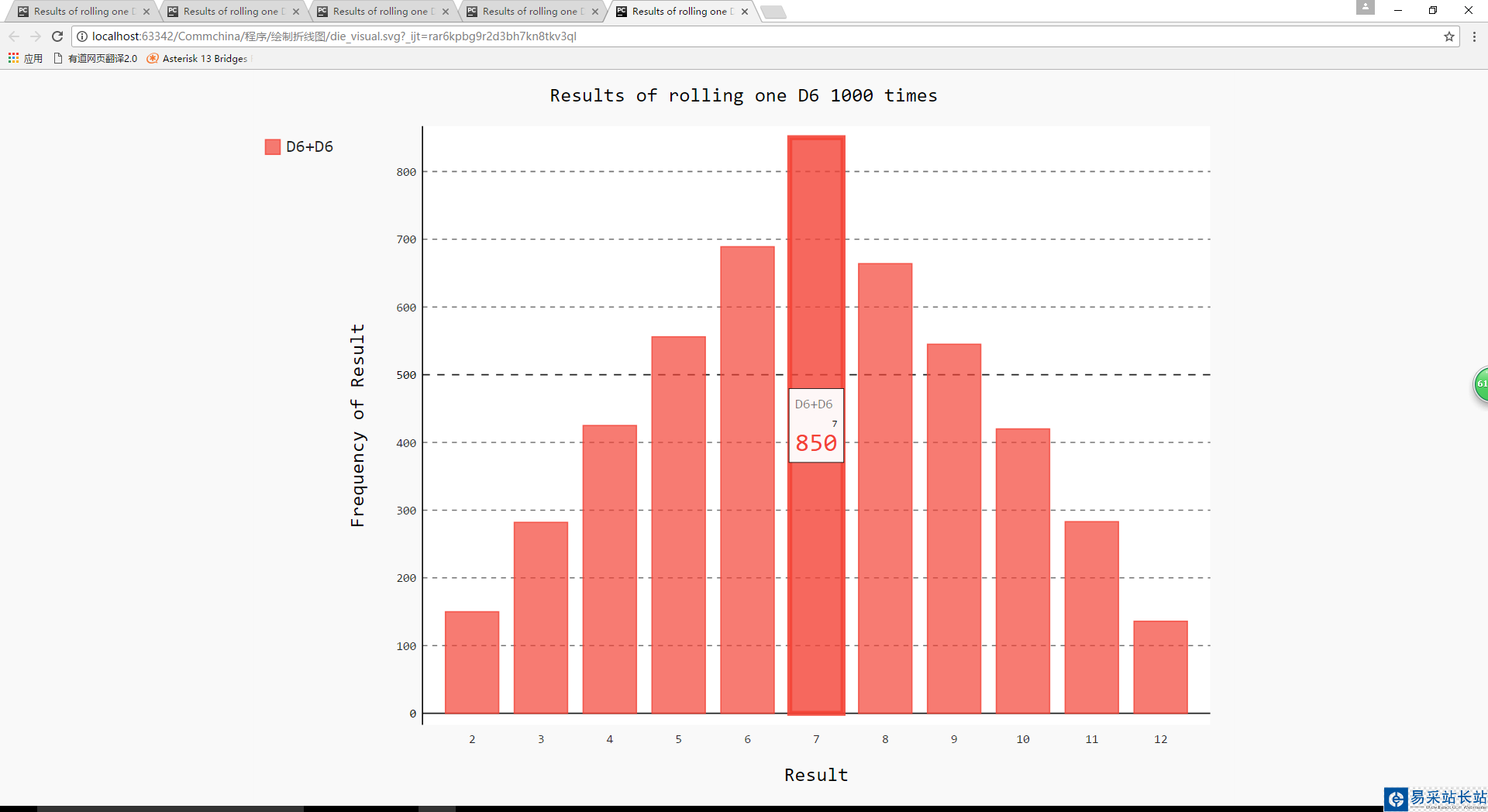Click the bar for result 5
This screenshot has width=1488, height=812.
[x=679, y=525]
